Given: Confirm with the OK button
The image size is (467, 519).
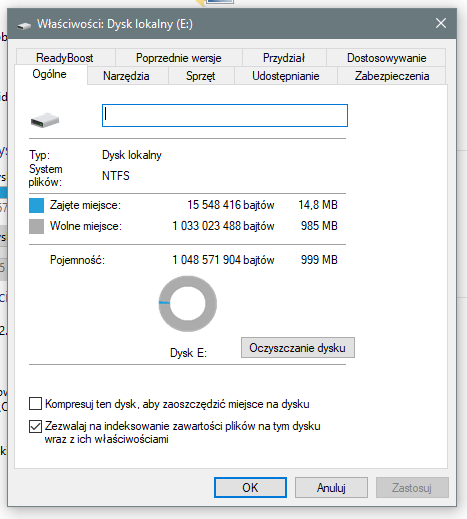Looking at the screenshot, I should tap(250, 488).
